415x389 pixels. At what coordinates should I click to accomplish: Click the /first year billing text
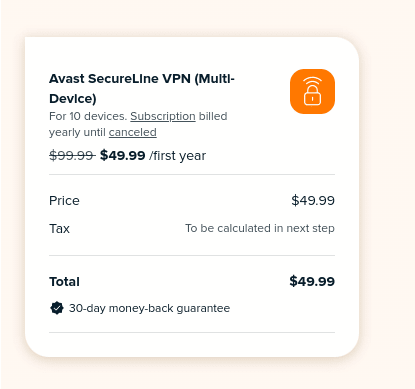pos(177,156)
